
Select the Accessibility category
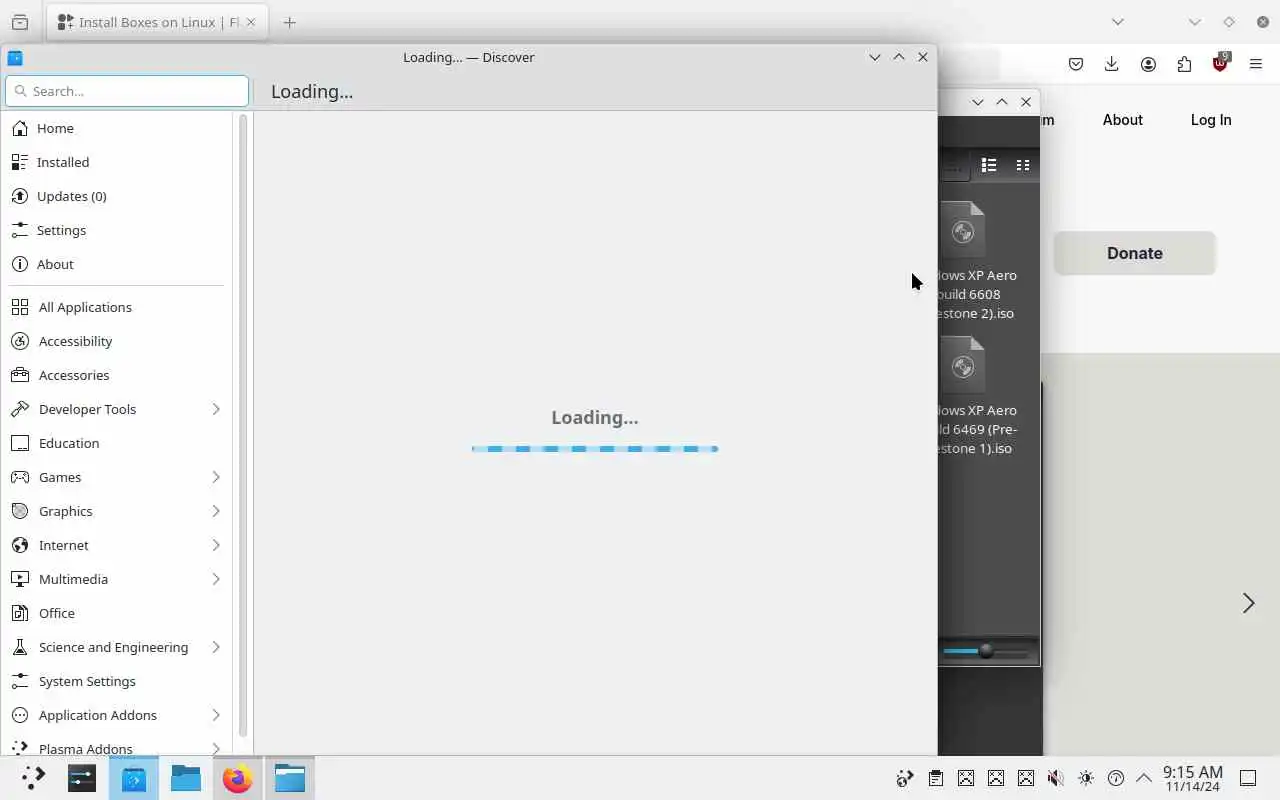[118, 341]
